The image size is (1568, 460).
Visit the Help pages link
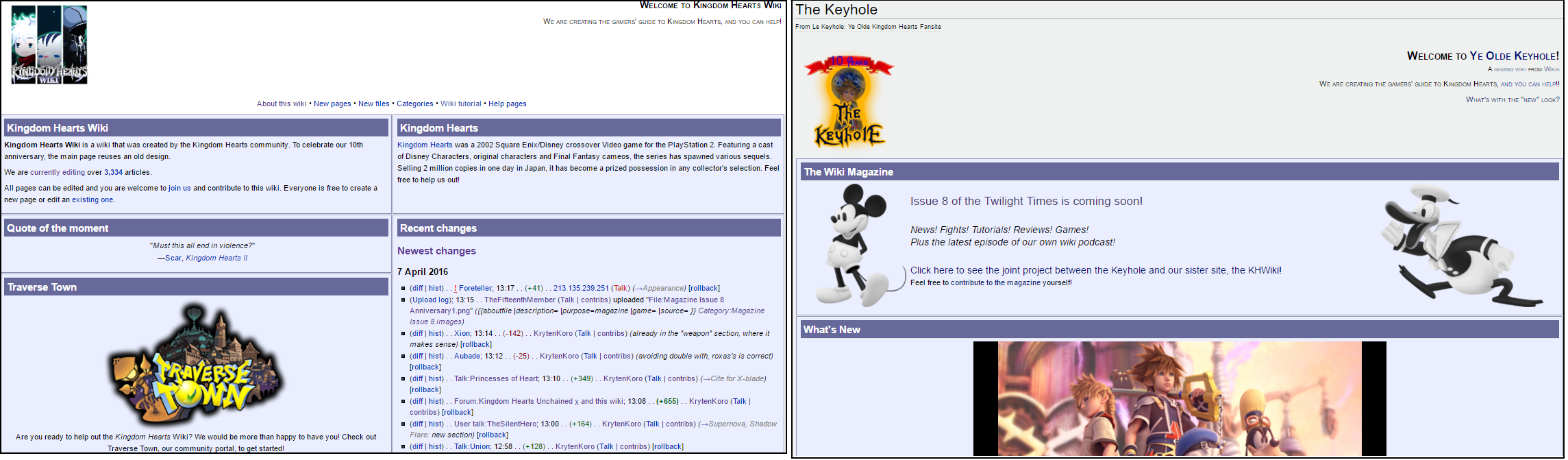click(507, 104)
